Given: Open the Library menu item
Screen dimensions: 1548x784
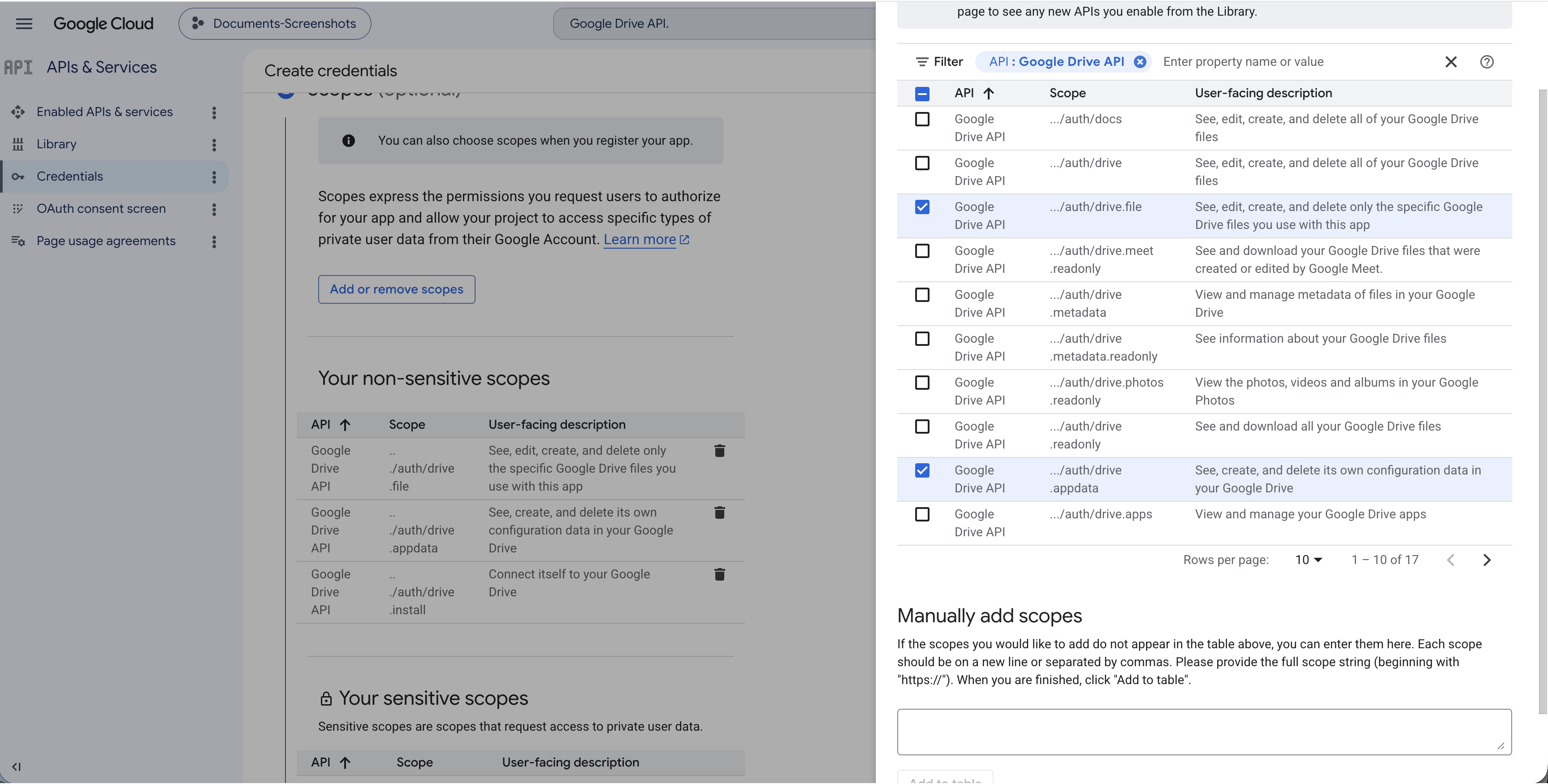Looking at the screenshot, I should 56,144.
